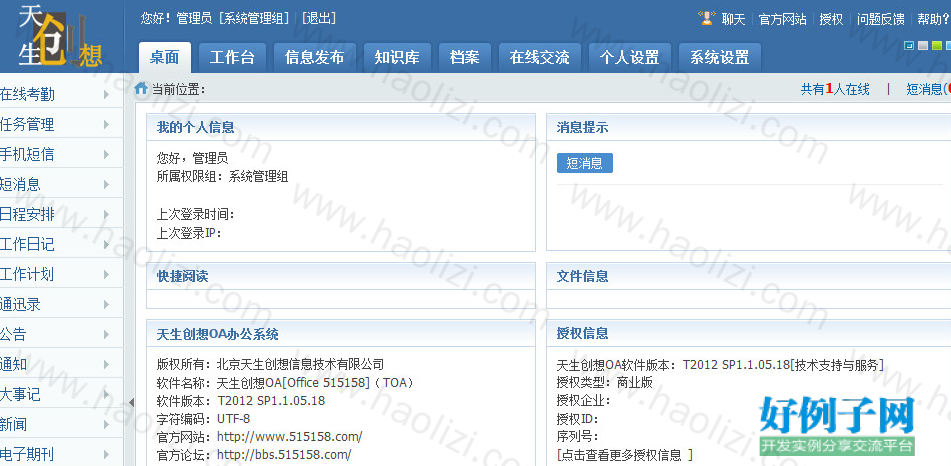Select the green theme swatch
951x466 pixels.
[x=936, y=46]
